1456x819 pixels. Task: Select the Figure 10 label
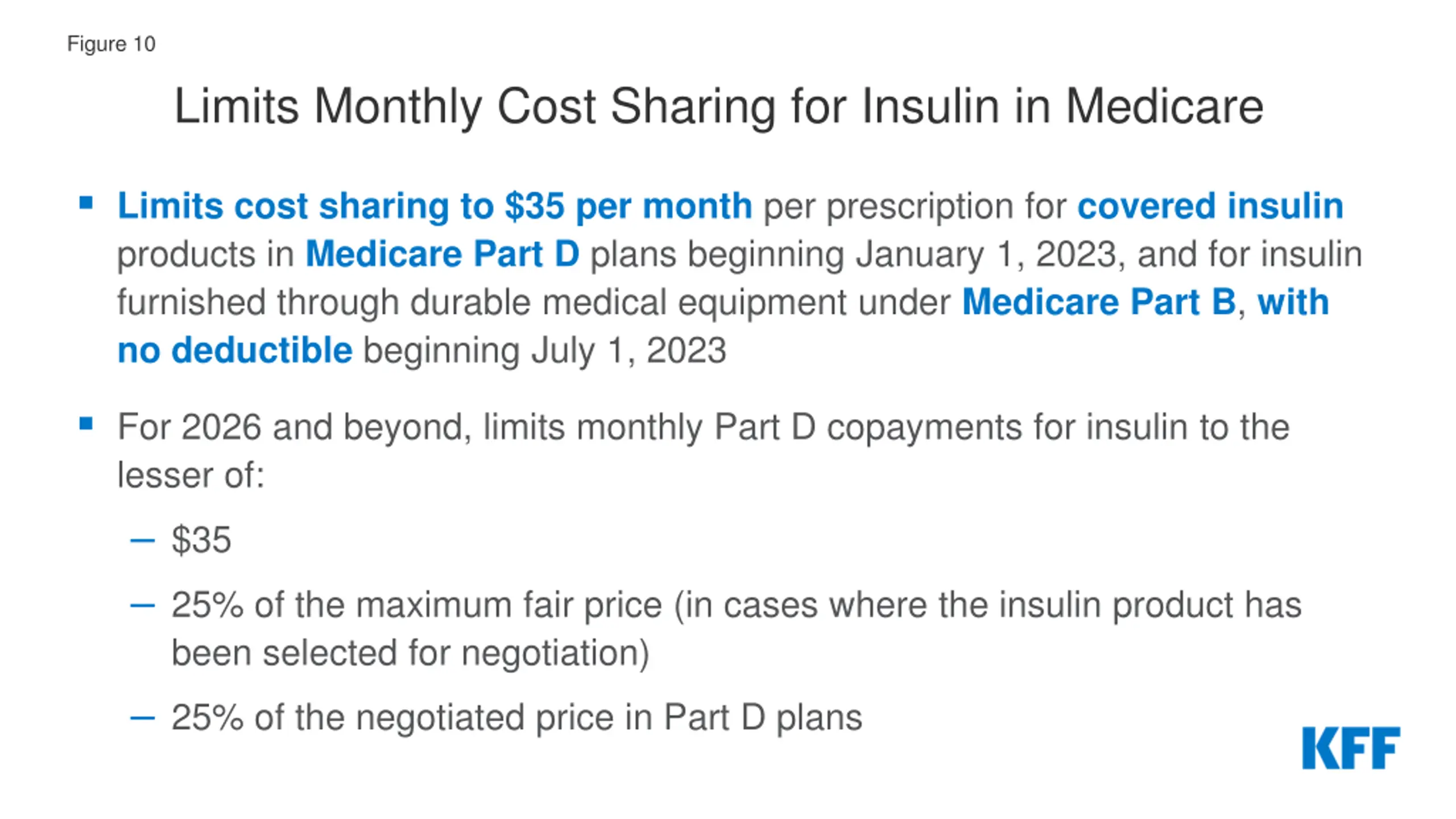coord(111,44)
